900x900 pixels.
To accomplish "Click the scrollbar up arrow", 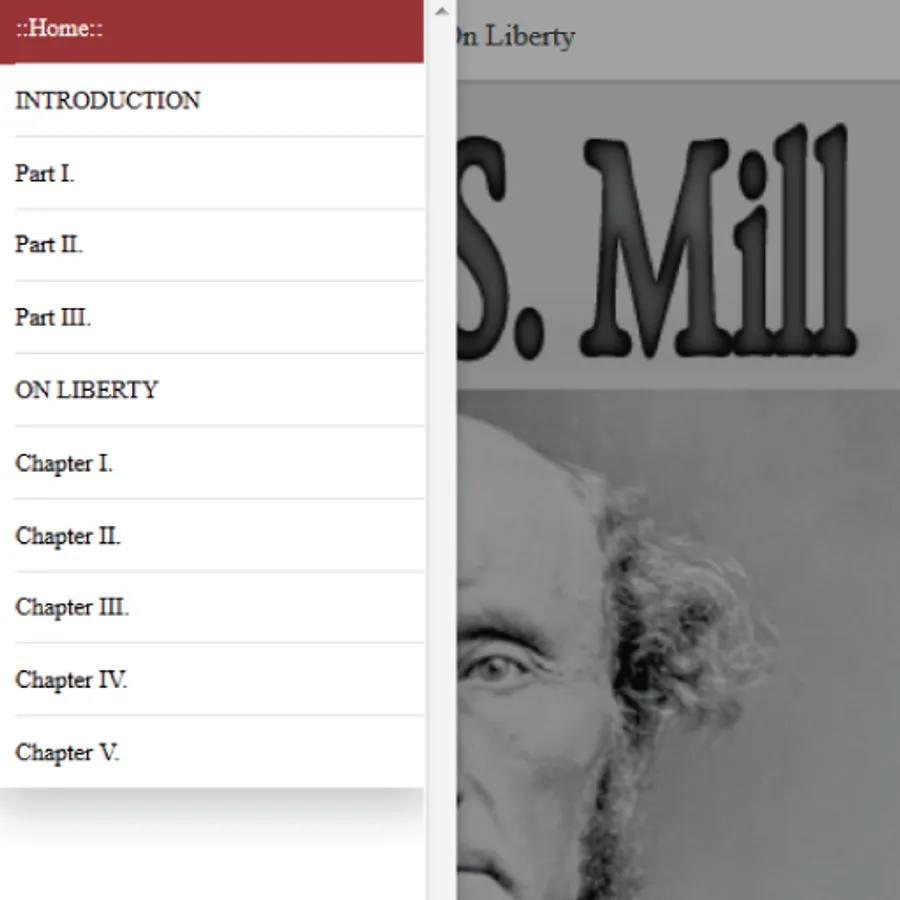I will [441, 11].
